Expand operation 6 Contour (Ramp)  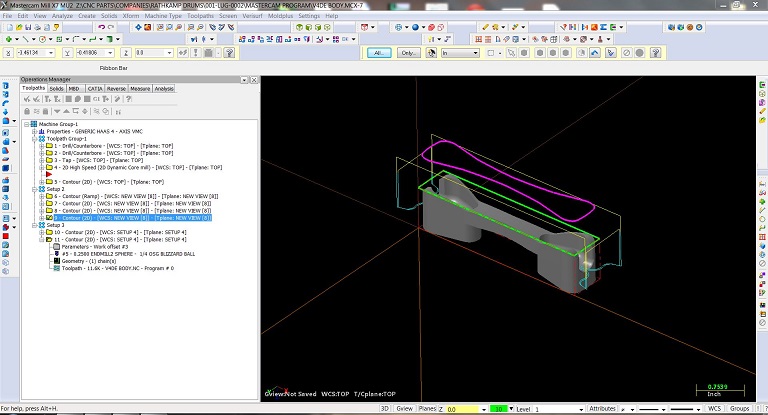tap(41, 196)
